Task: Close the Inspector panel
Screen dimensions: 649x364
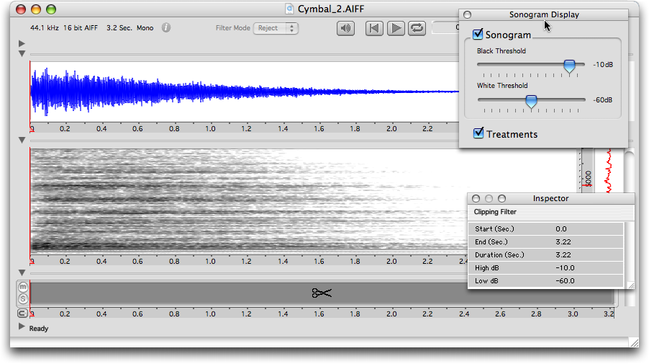Action: point(476,199)
